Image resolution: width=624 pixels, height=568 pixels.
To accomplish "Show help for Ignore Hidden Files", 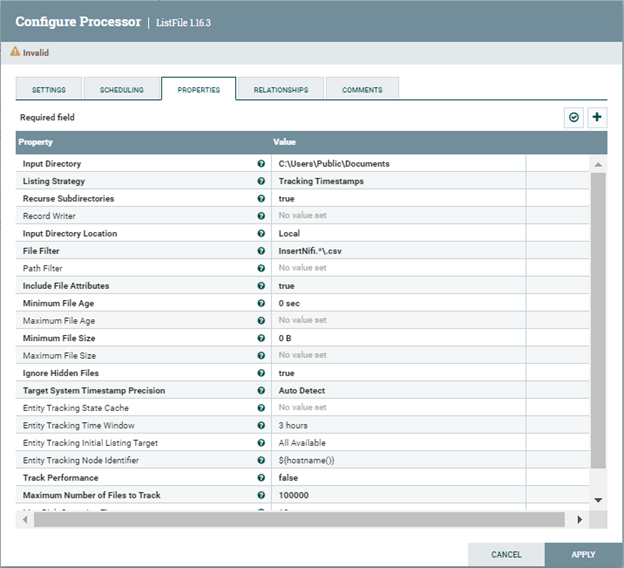I will click(261, 373).
